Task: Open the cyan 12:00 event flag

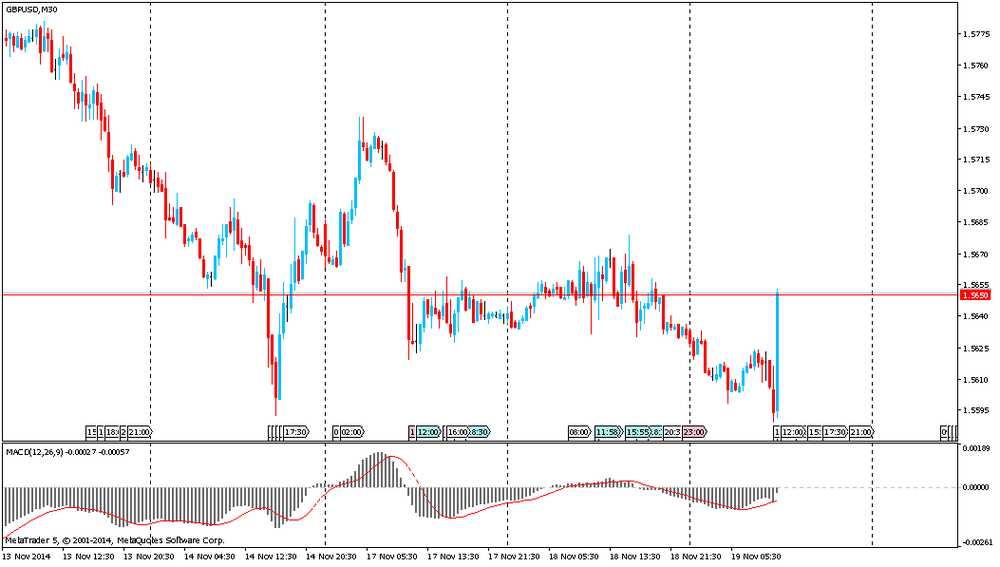Action: click(x=428, y=432)
